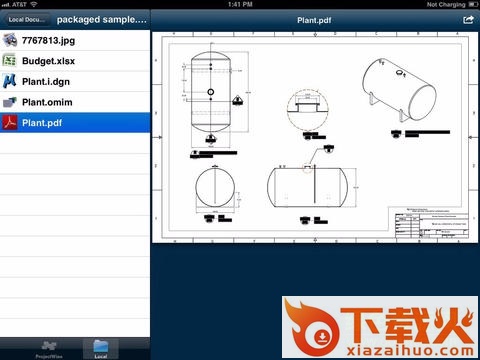Tap the Local Documents back button
Viewport: 480px width, 360px height.
(x=27, y=20)
